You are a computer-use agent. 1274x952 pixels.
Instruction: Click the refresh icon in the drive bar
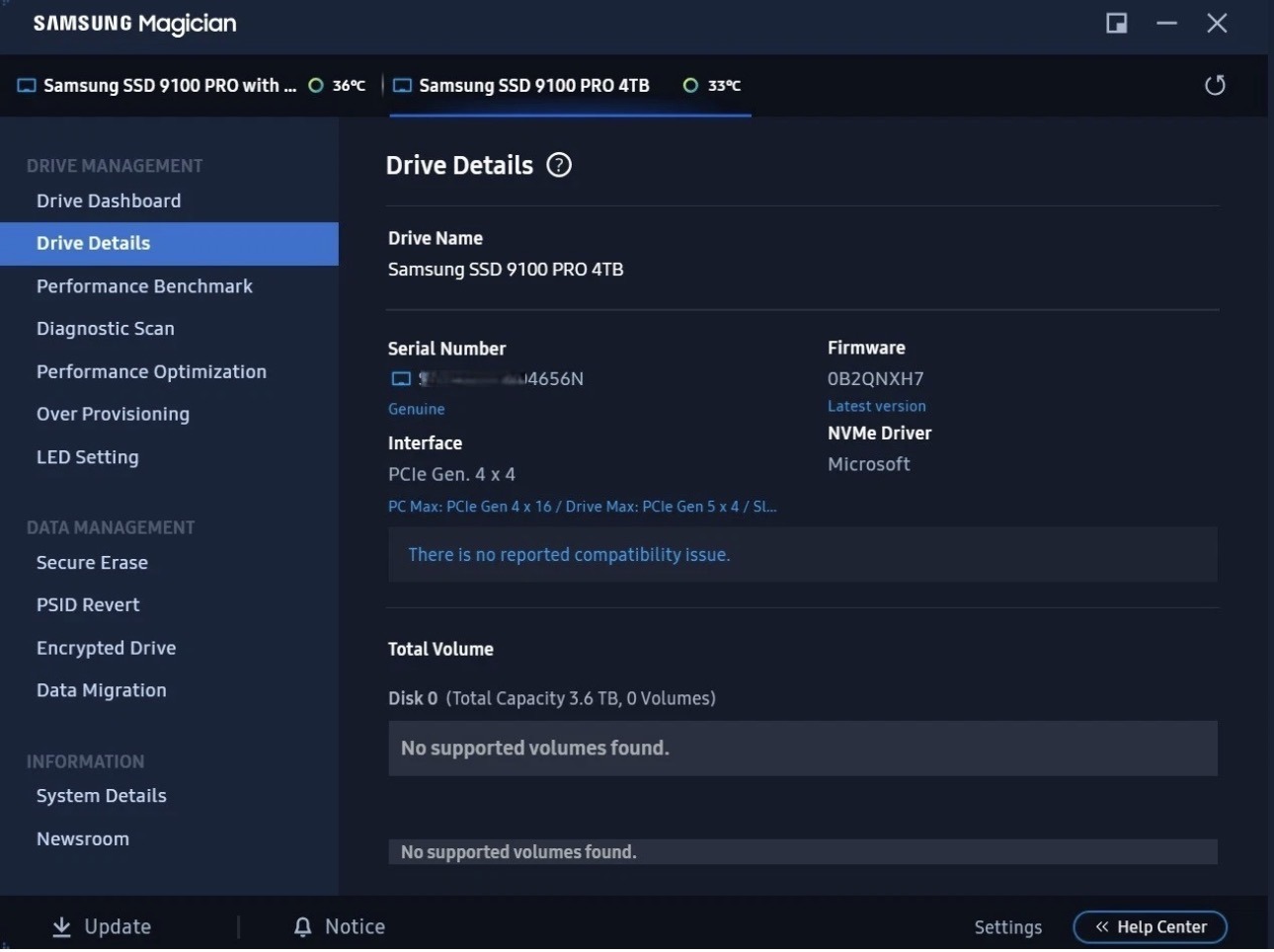click(1215, 85)
